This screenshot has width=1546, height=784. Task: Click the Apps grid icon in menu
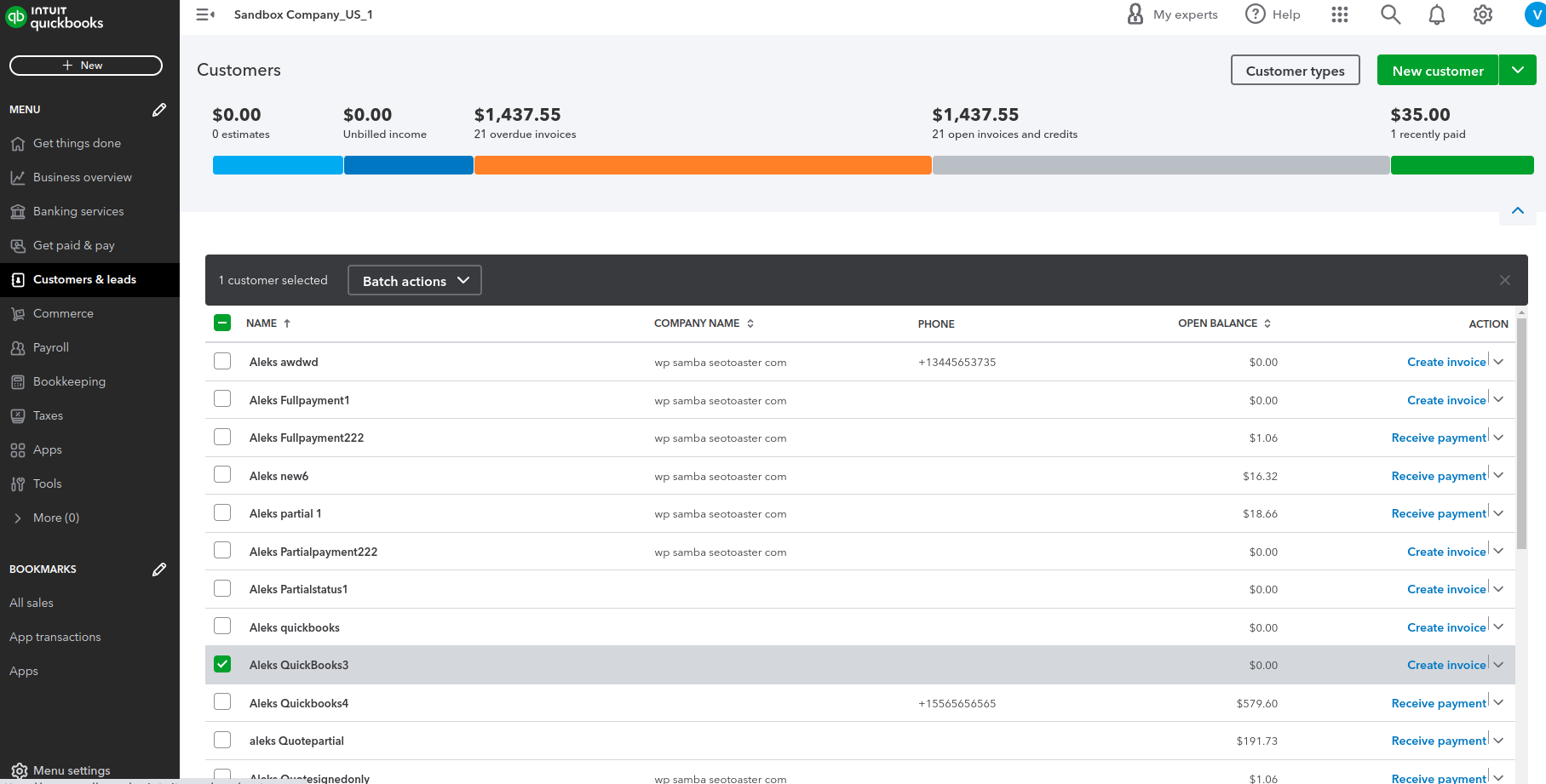click(x=18, y=450)
